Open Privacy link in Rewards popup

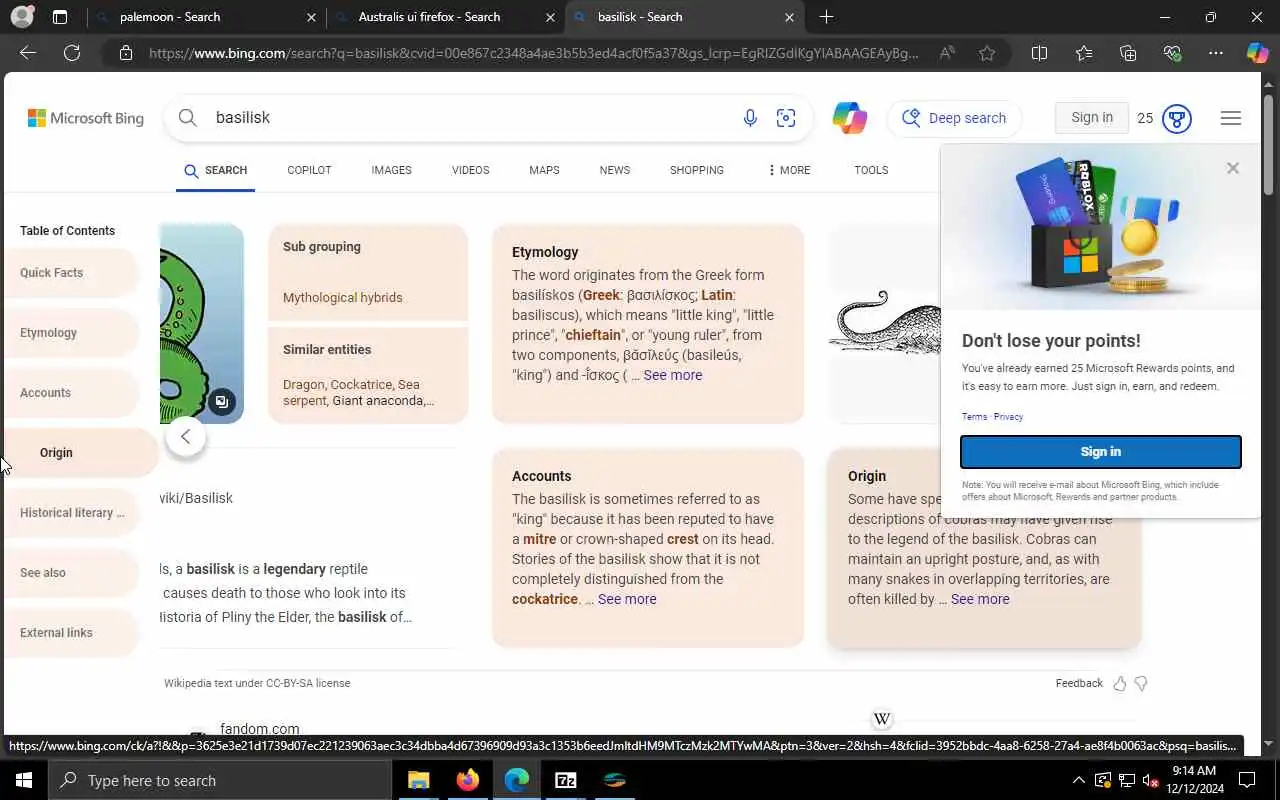(x=1008, y=417)
